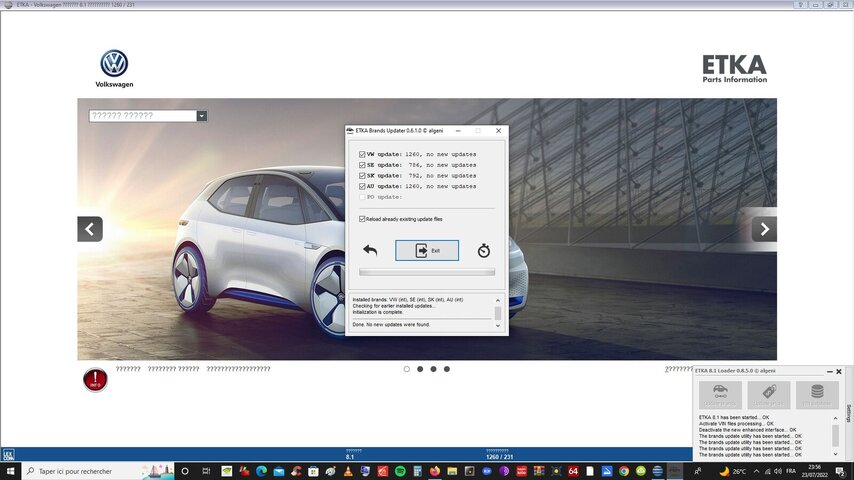The image size is (854, 480).
Task: Close the ETKA Loader panel
Action: coord(839,372)
